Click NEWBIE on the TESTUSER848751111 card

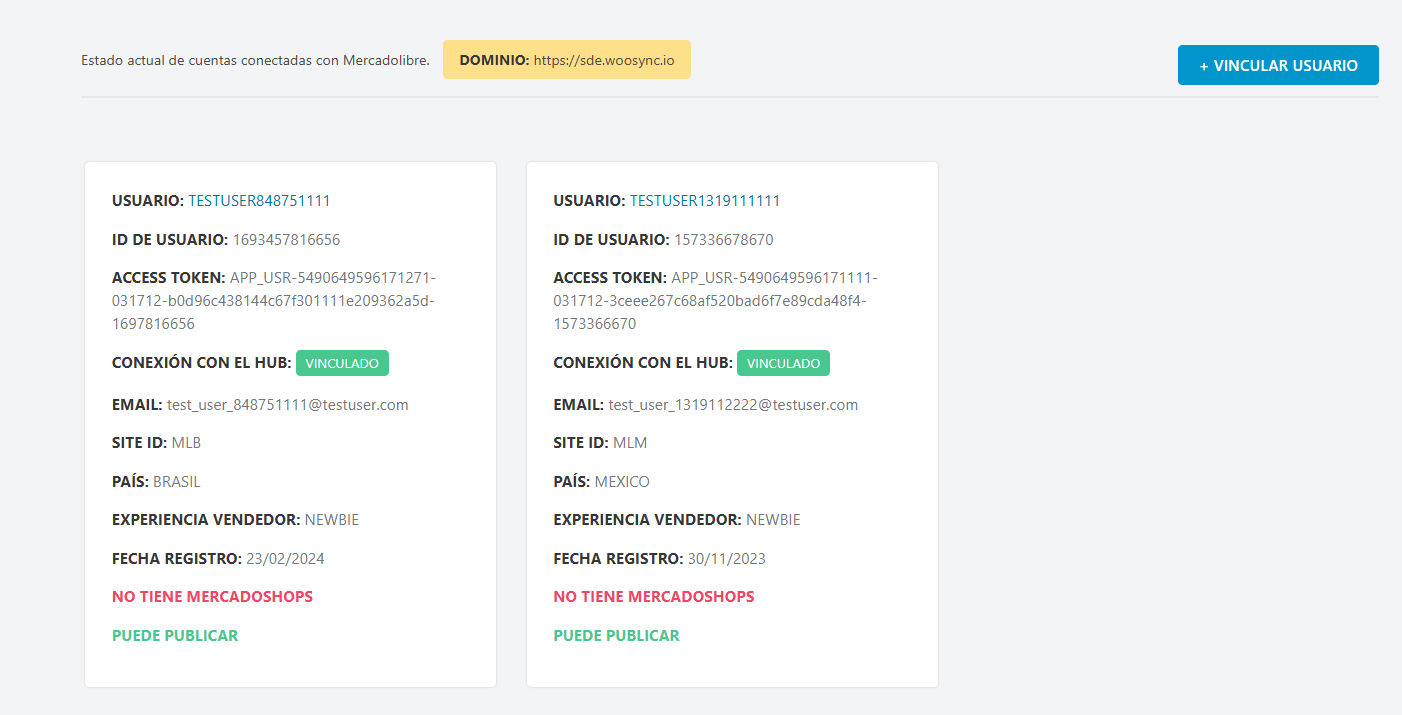point(332,520)
